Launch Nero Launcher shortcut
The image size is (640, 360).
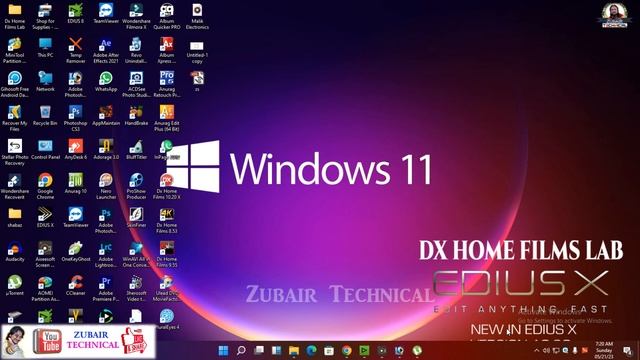coord(106,187)
